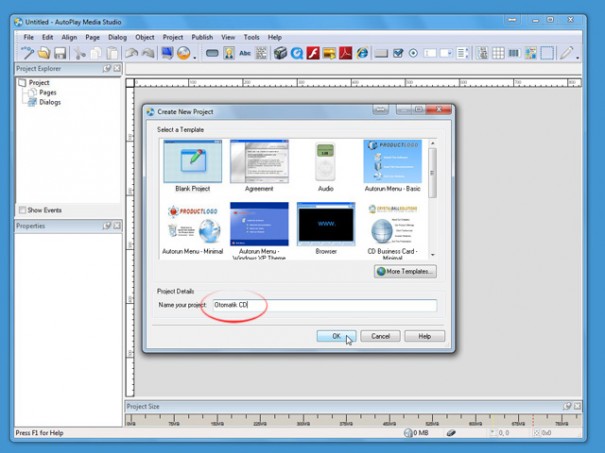Insert a Paragraph object from toolbar
Viewport: 605px width, 453px height.
coord(261,53)
